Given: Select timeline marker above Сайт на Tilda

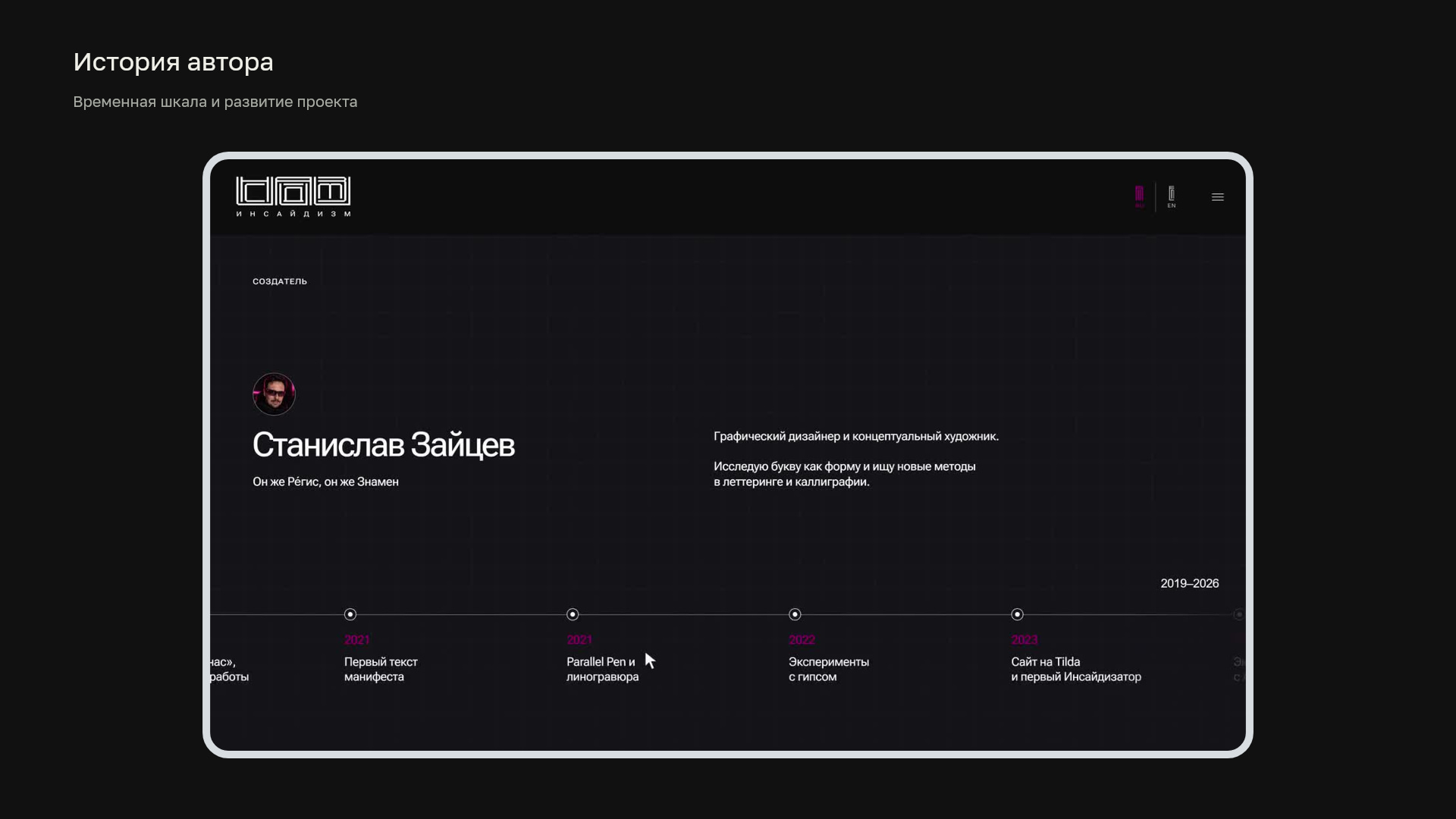Looking at the screenshot, I should pos(1017,614).
